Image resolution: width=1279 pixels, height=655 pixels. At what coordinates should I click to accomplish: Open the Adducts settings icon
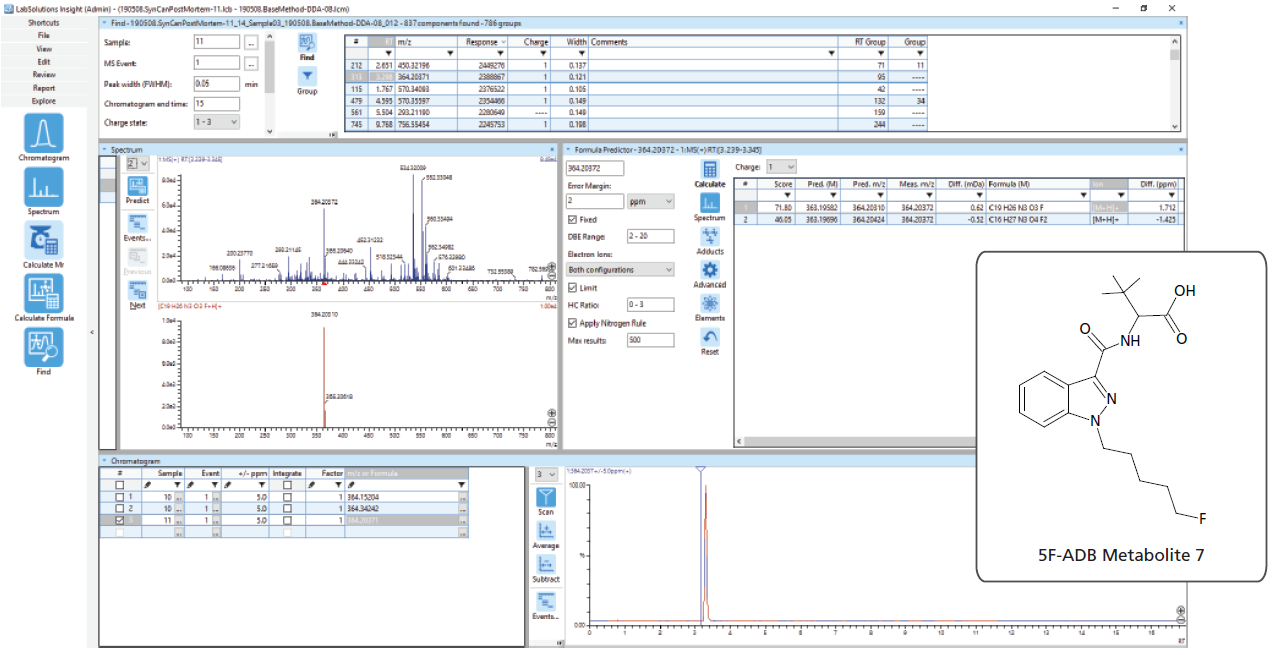coord(710,236)
